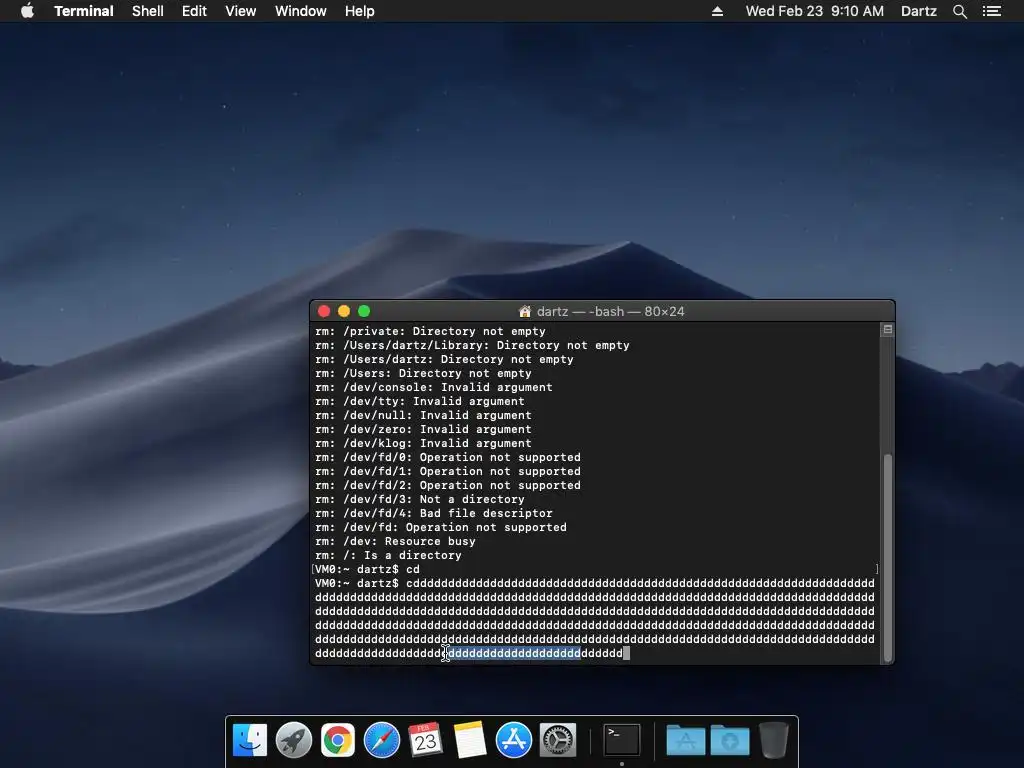Click the 'rm: /dev/null: Invalid argument' line
This screenshot has height=768, width=1024.
(423, 415)
